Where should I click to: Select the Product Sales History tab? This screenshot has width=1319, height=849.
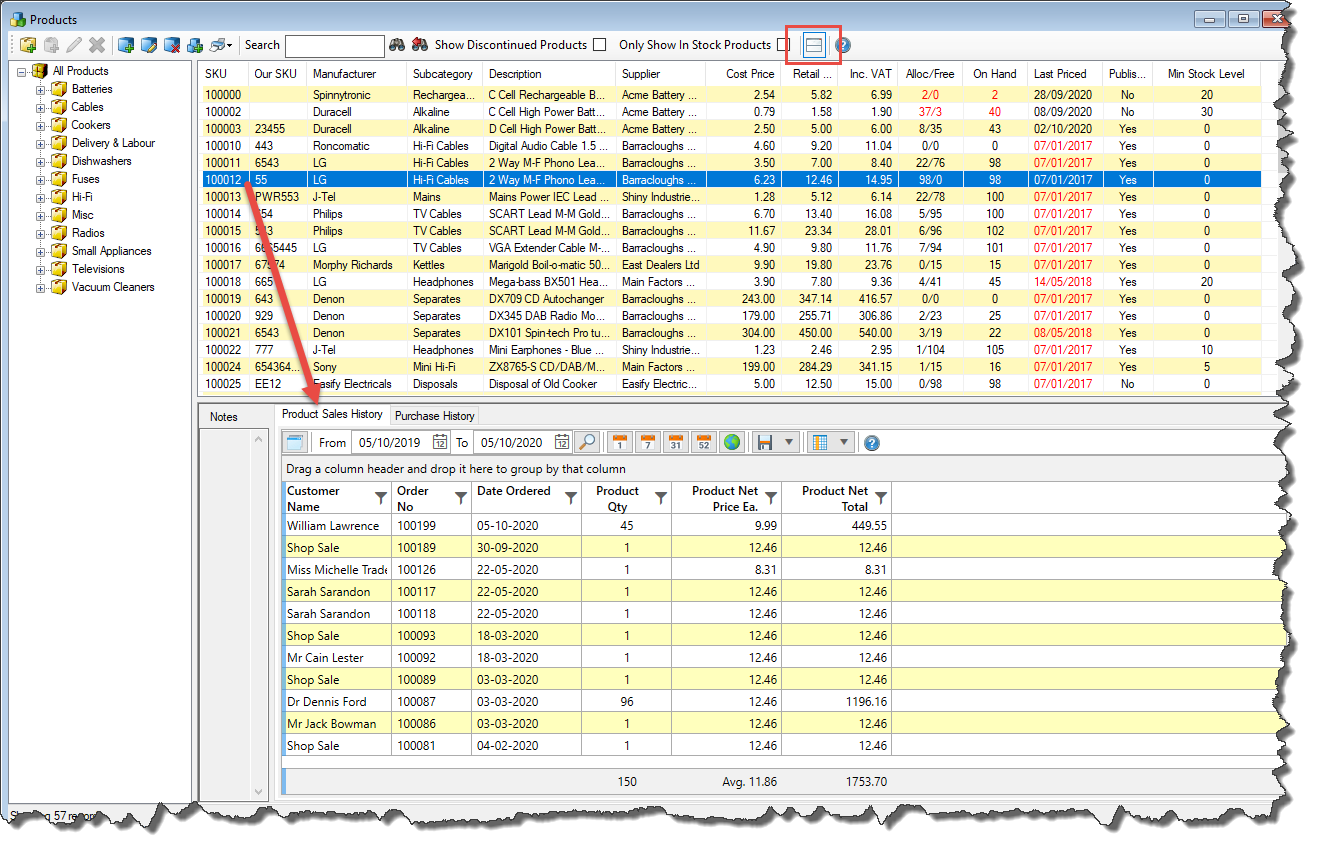point(332,414)
